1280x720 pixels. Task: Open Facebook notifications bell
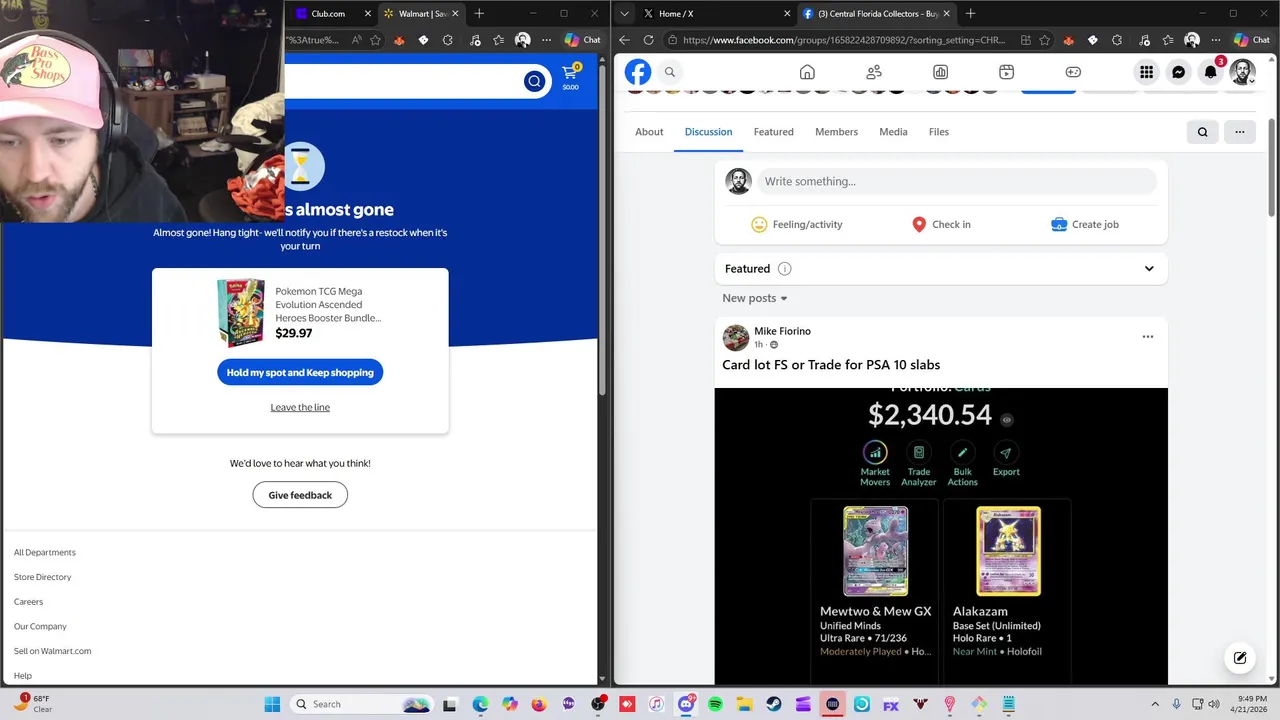(1210, 72)
